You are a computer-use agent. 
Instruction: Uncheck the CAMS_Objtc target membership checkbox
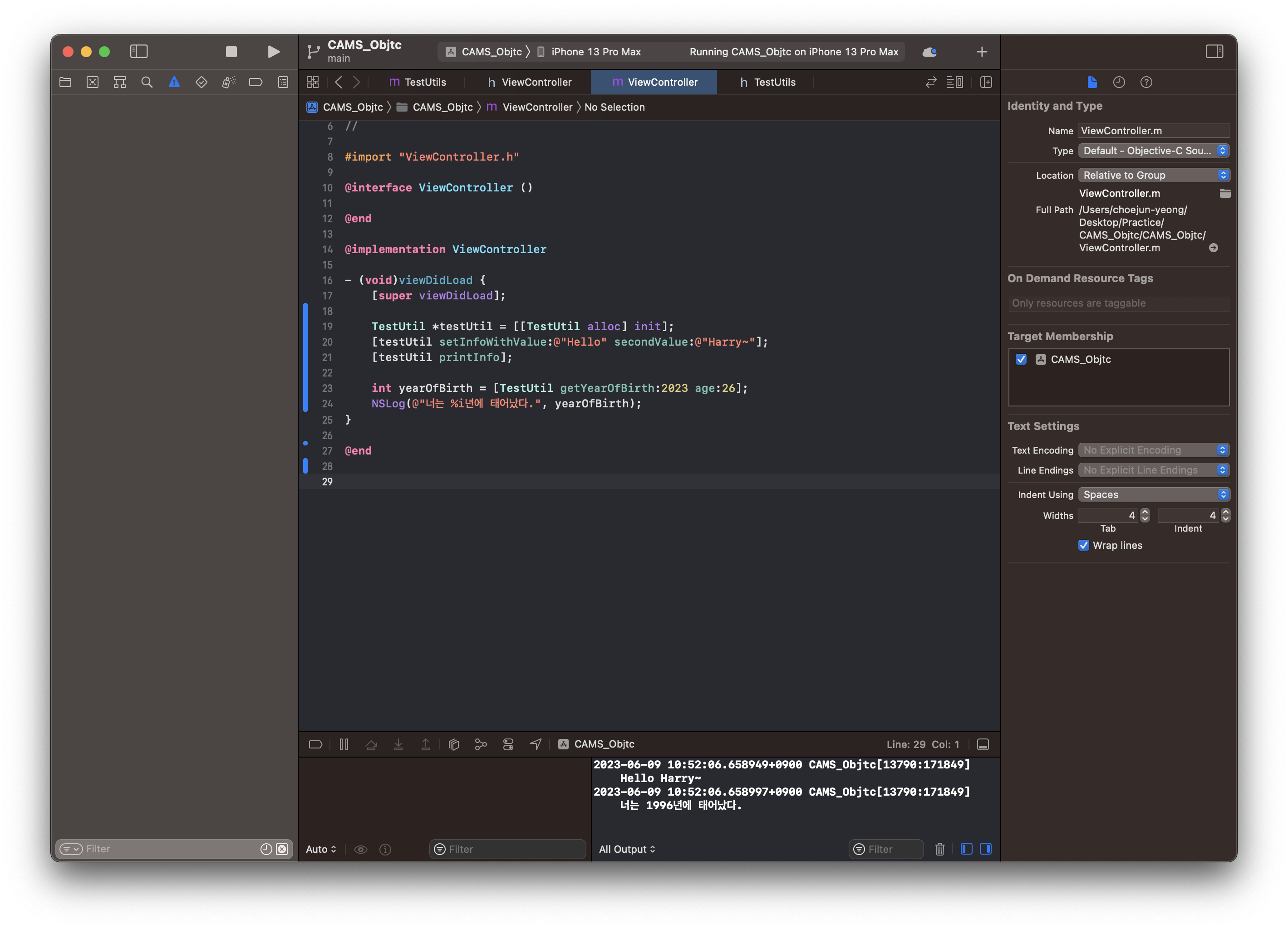click(x=1021, y=359)
